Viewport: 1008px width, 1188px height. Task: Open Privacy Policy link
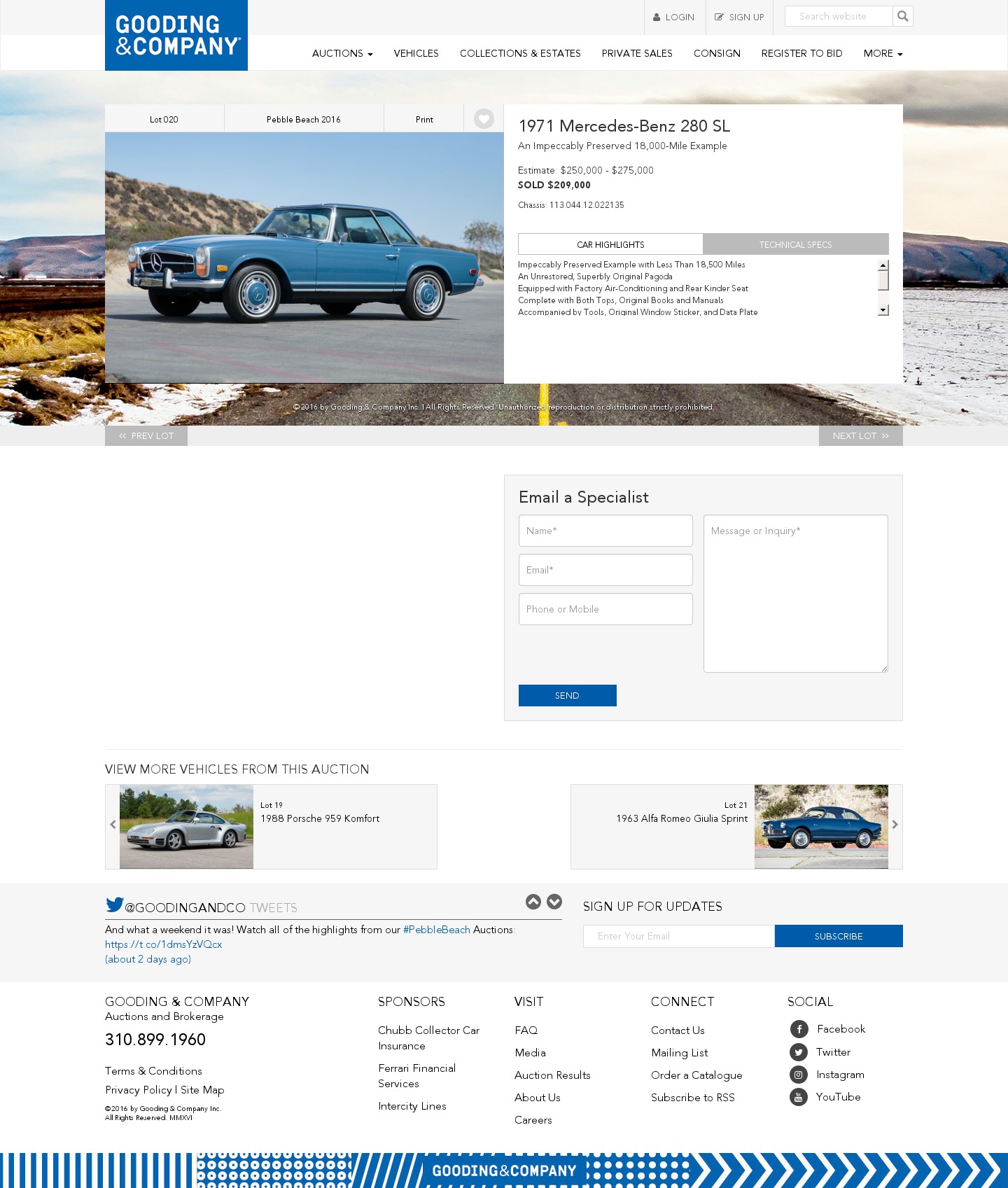tap(139, 1090)
